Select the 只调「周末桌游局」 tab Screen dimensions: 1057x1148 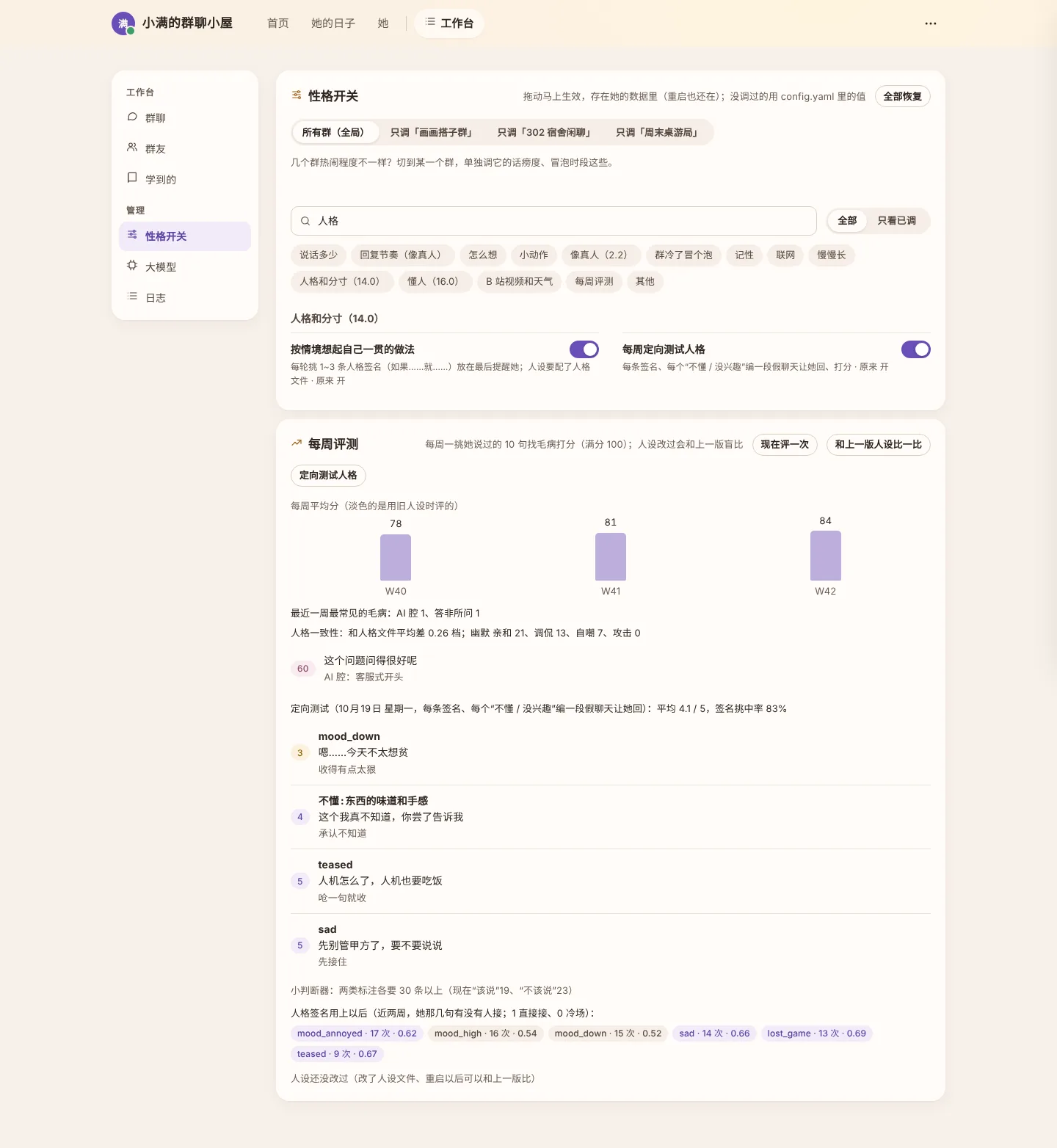[x=657, y=132]
